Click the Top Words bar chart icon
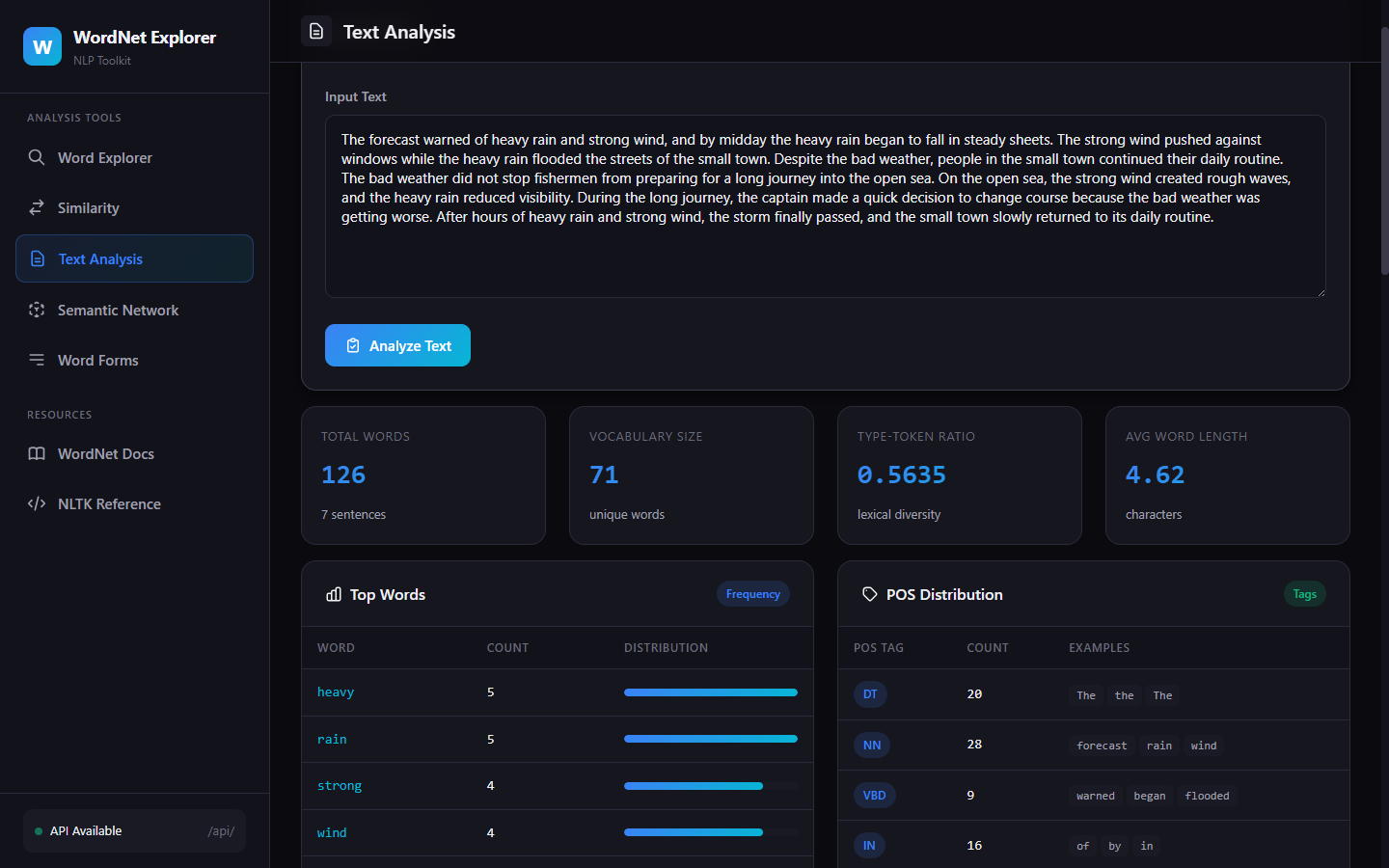Image resolution: width=1389 pixels, height=868 pixels. (x=334, y=594)
